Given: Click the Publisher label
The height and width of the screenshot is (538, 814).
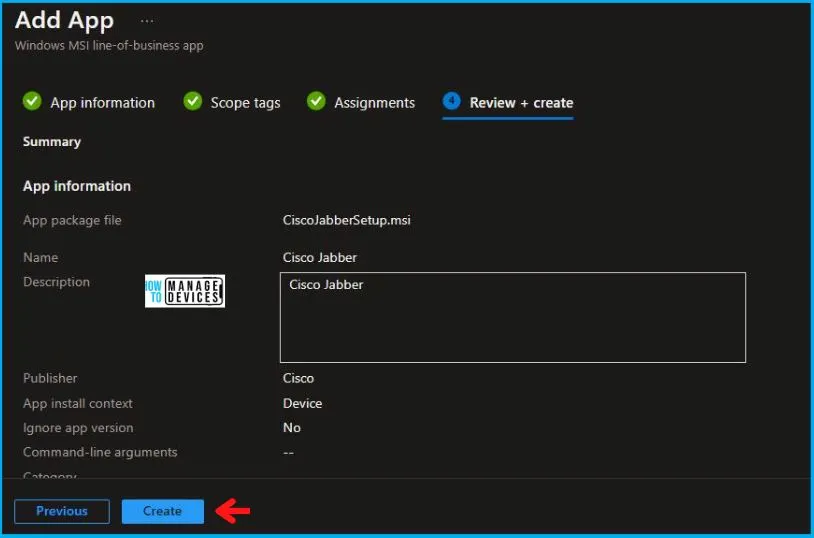Looking at the screenshot, I should click(x=50, y=378).
